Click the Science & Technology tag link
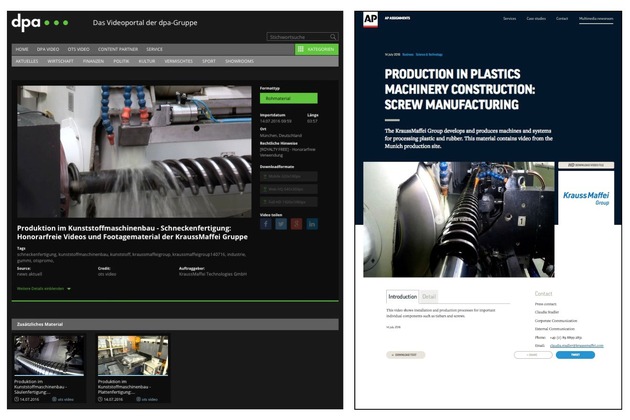This screenshot has height=420, width=630. (429, 54)
